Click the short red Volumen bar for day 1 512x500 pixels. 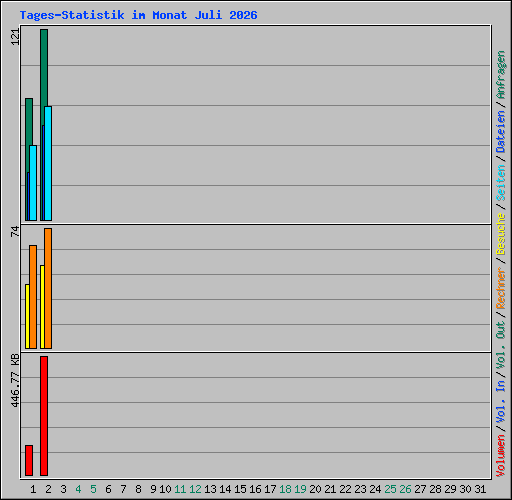tap(29, 460)
